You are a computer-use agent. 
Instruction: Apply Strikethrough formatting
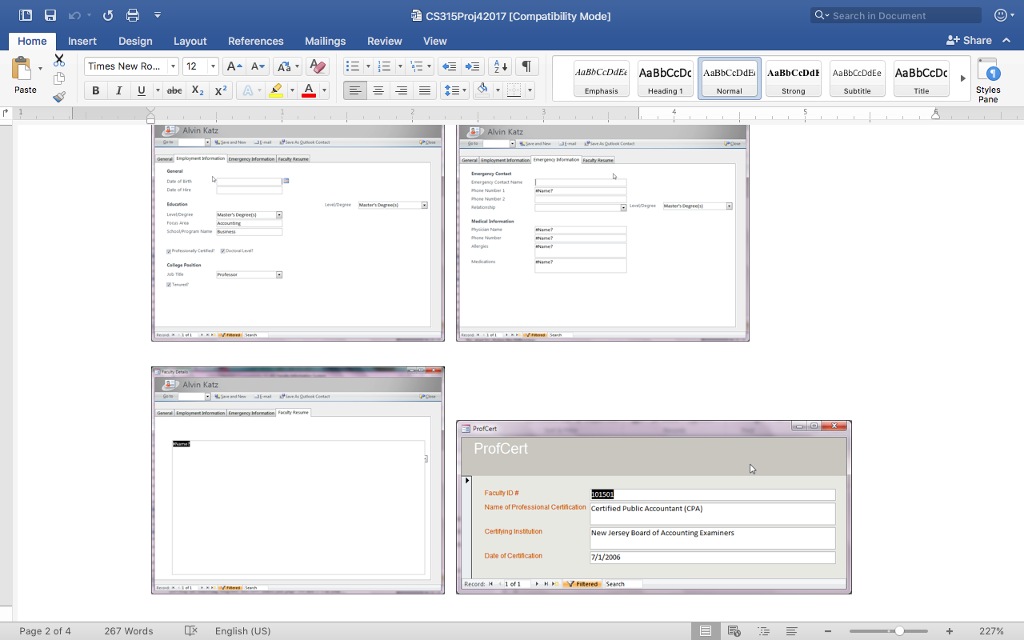click(174, 91)
